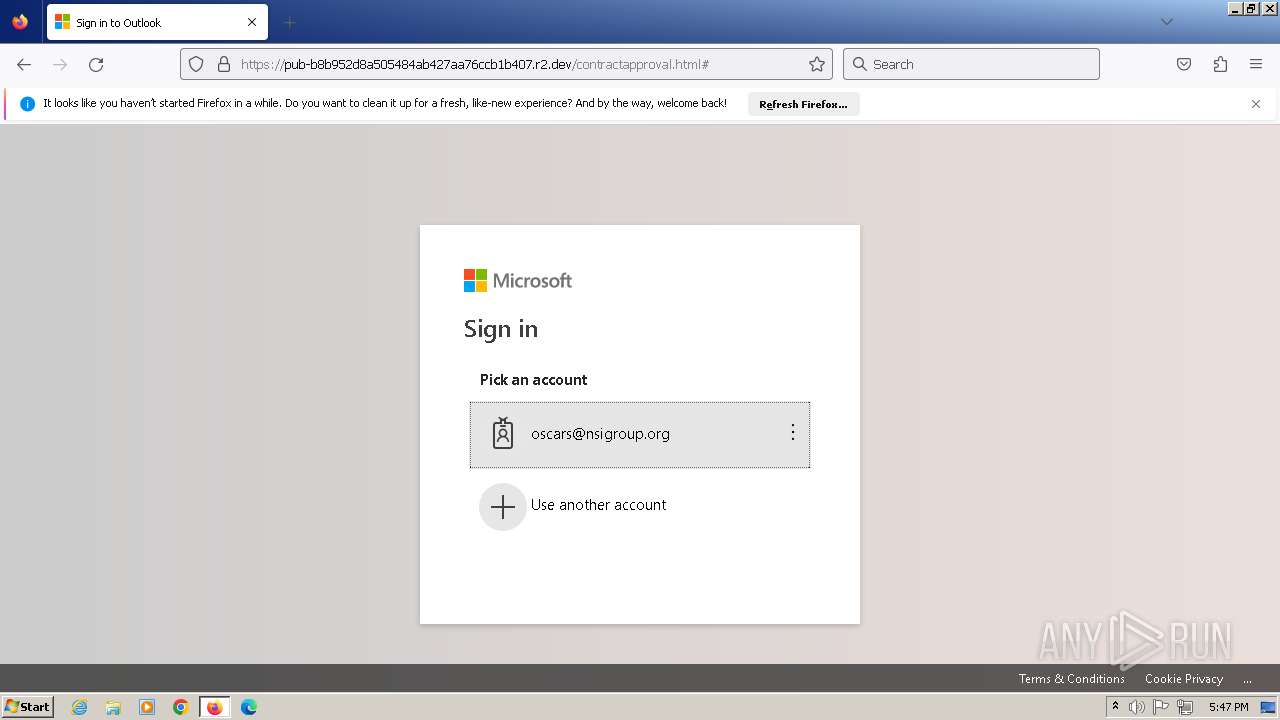This screenshot has width=1280, height=720.
Task: Click the Show desktop button
Action: point(1270,707)
